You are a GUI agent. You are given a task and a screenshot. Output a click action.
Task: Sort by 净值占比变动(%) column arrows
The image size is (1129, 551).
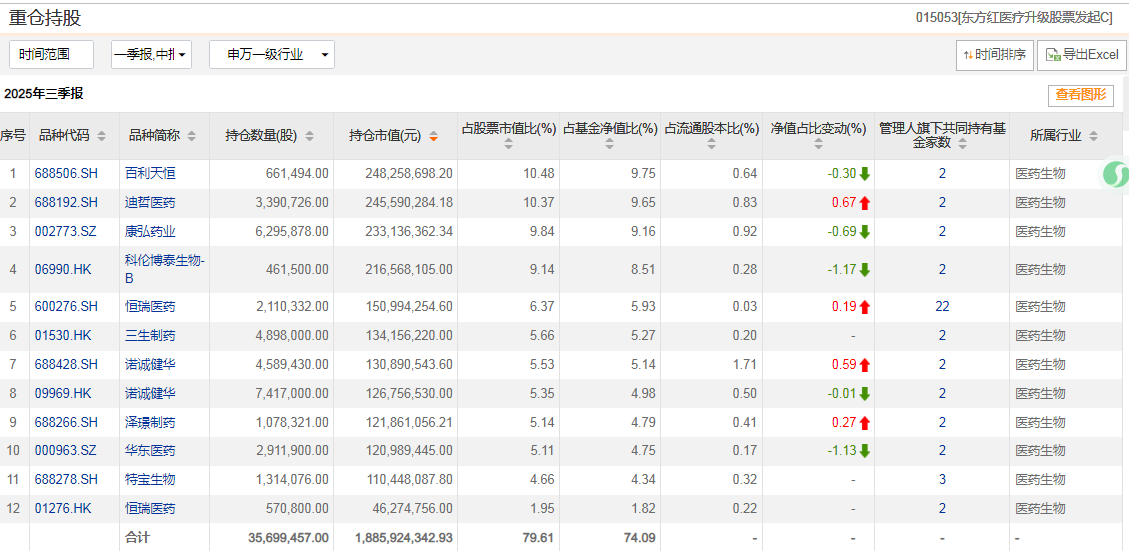[x=818, y=144]
